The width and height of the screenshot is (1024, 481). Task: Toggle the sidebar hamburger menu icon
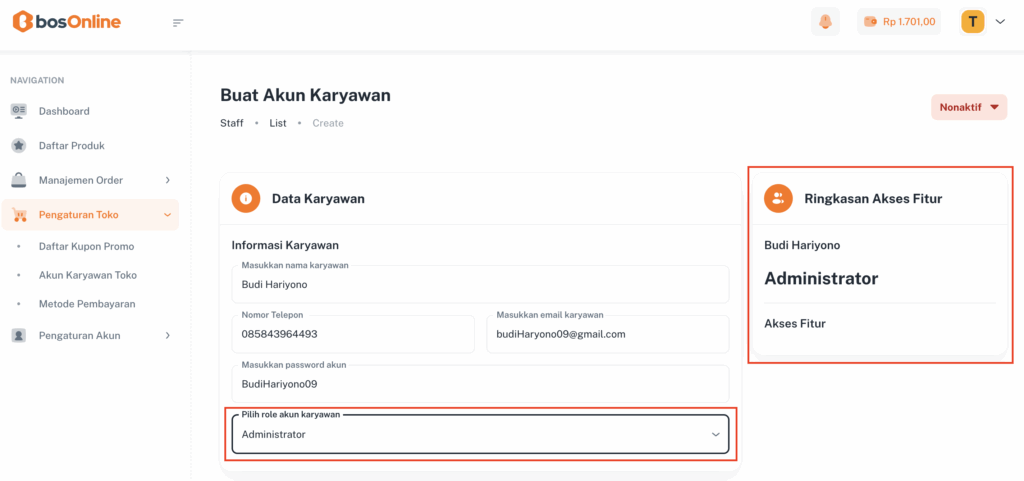pos(178,23)
